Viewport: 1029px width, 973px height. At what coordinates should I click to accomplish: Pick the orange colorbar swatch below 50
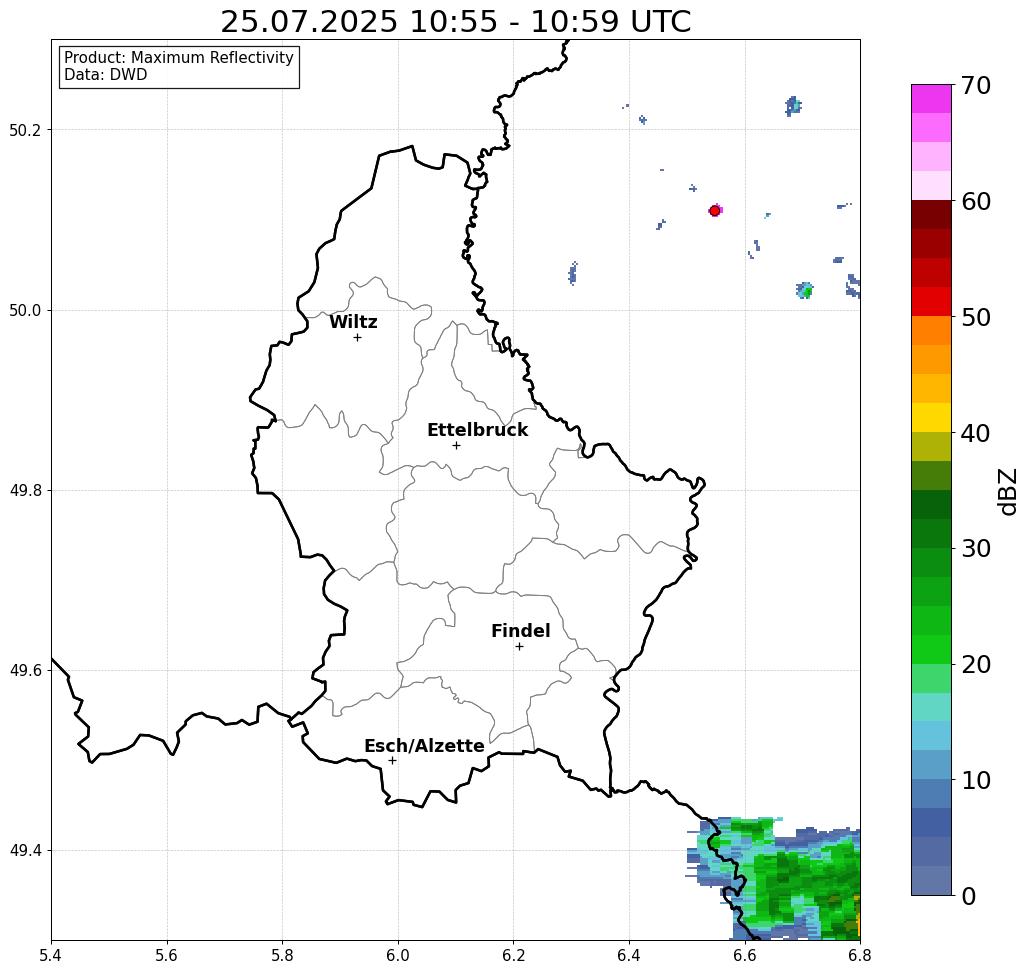pos(931,331)
